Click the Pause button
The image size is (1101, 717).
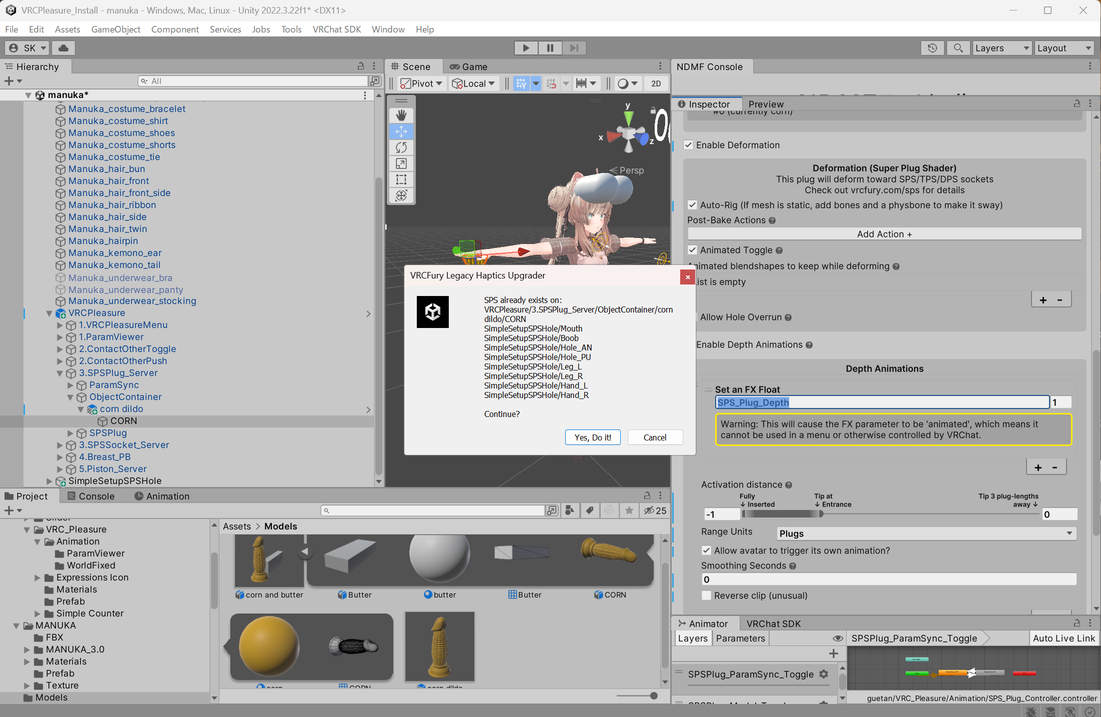point(550,48)
